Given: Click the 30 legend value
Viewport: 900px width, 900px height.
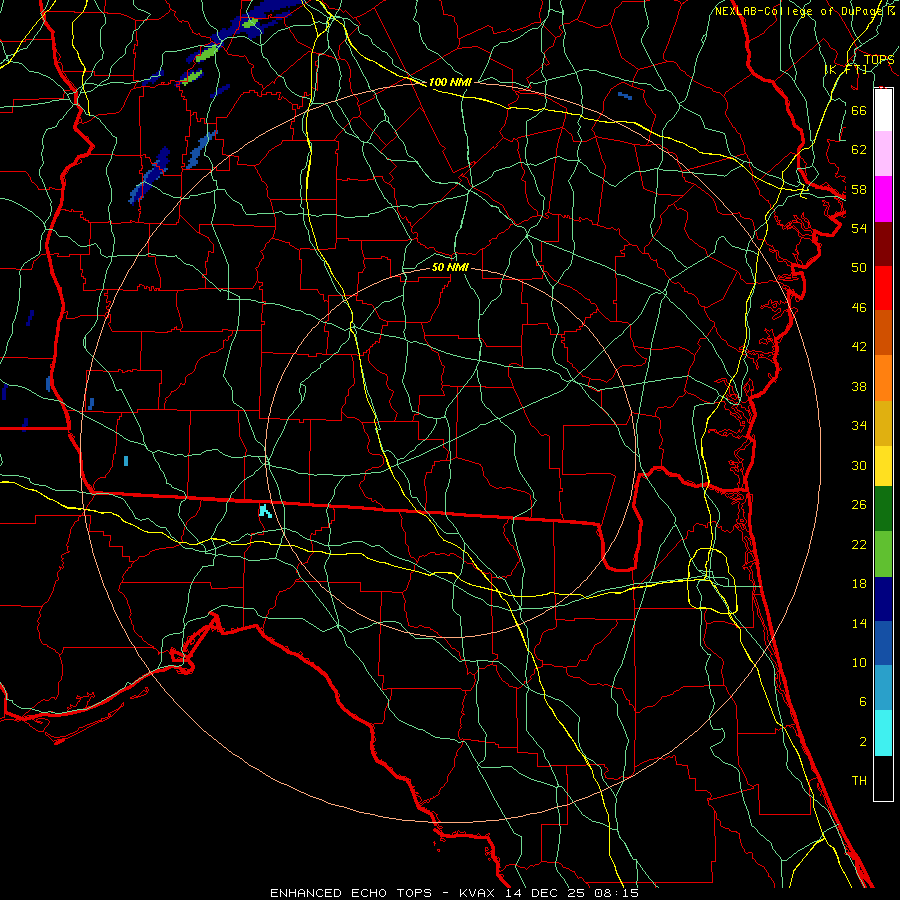Looking at the screenshot, I should 859,465.
